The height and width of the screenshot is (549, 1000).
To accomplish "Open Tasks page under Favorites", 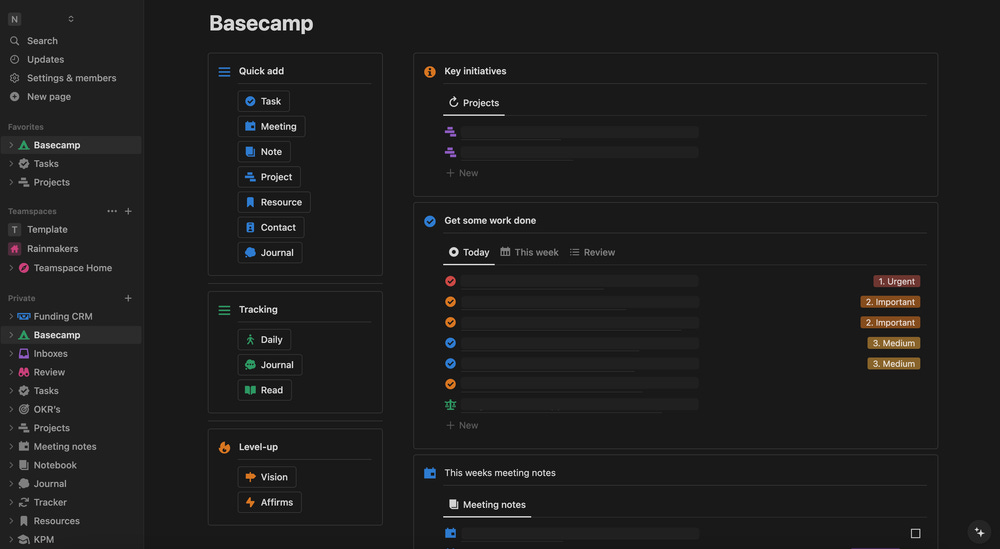I will (x=46, y=164).
